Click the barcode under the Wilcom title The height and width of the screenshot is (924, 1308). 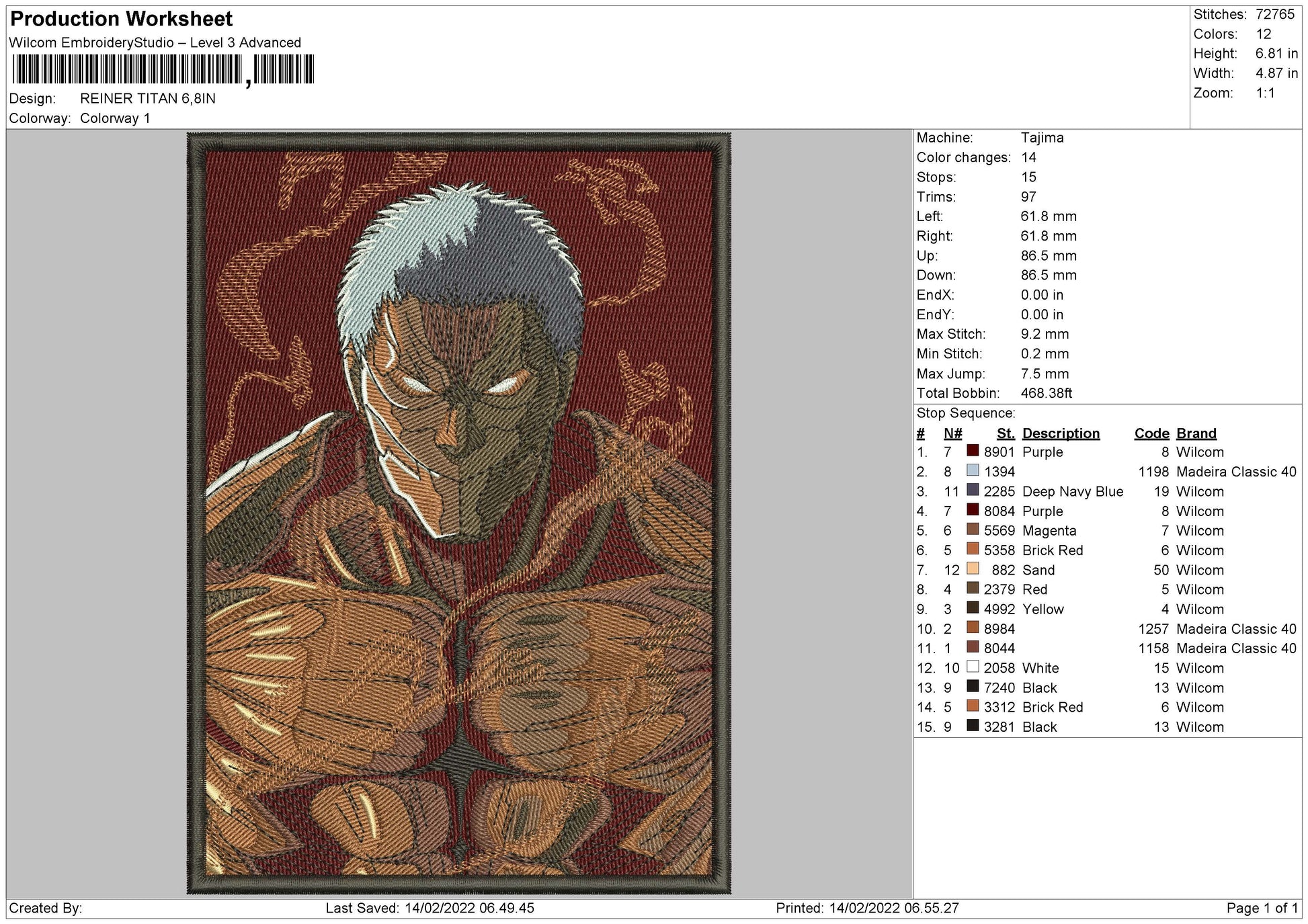163,69
